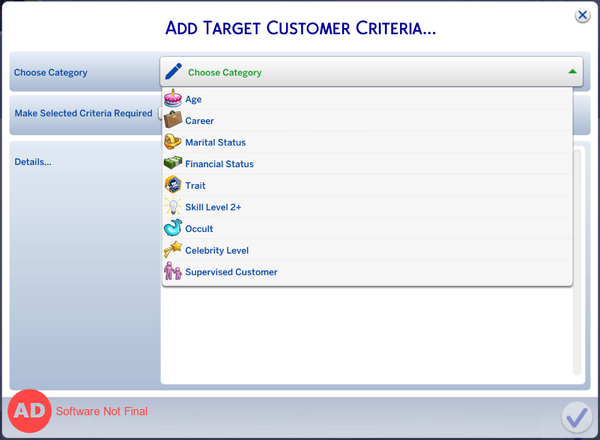
Task: Click the money stack Financial Status icon
Action: tap(173, 164)
